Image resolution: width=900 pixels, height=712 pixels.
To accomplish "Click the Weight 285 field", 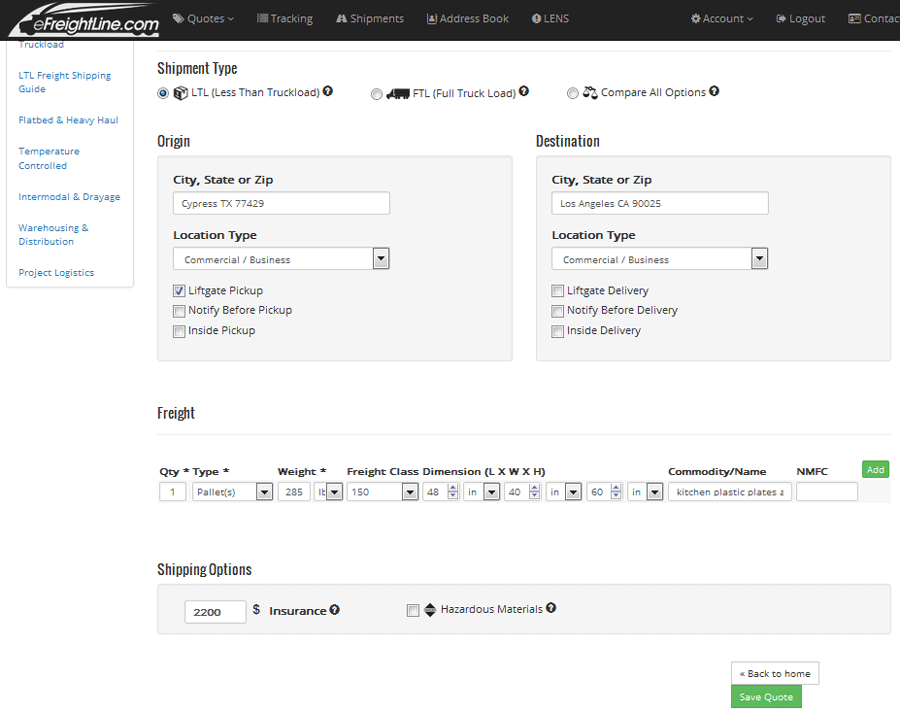I will (x=294, y=492).
